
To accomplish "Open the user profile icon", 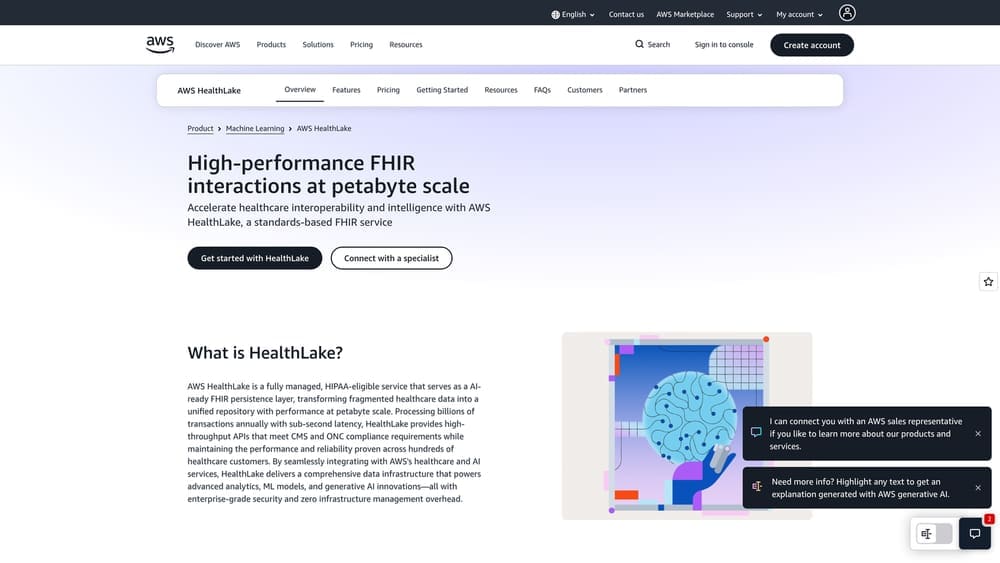I will tap(847, 13).
